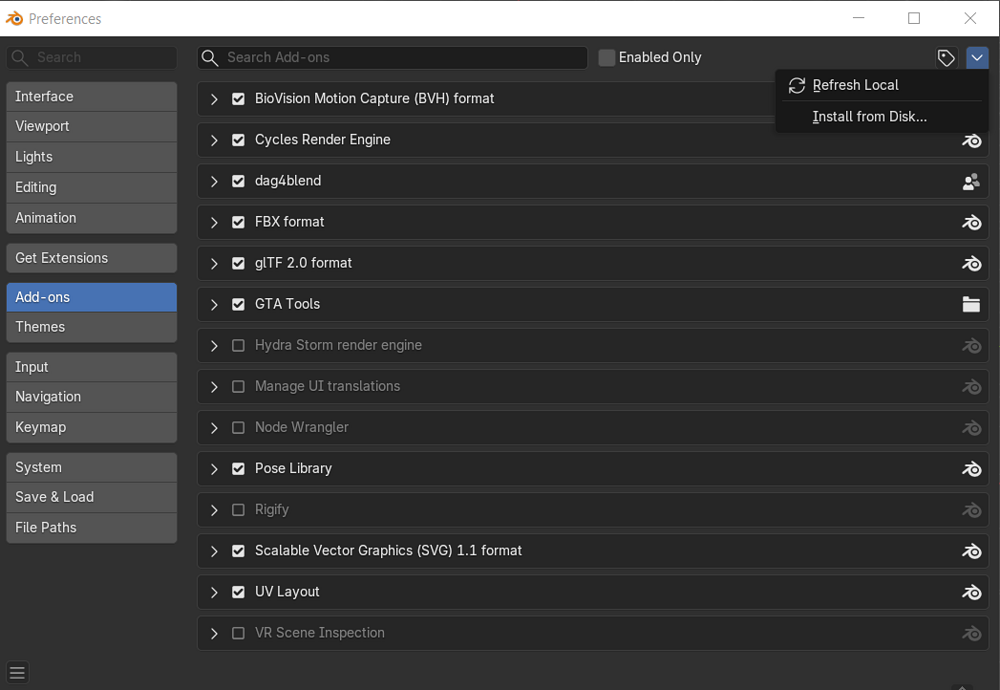Toggle the Enabled Only checkbox
This screenshot has height=690, width=1000.
(x=607, y=57)
